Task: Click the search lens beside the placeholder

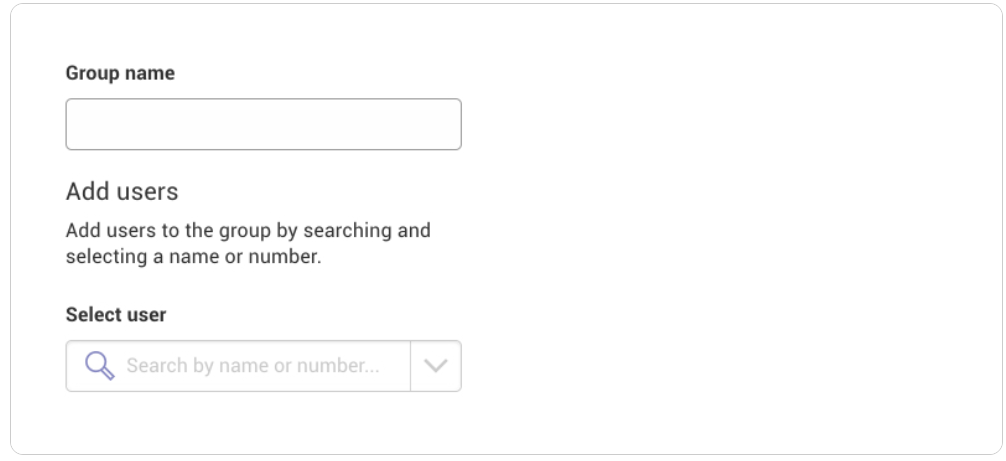Action: [x=99, y=365]
